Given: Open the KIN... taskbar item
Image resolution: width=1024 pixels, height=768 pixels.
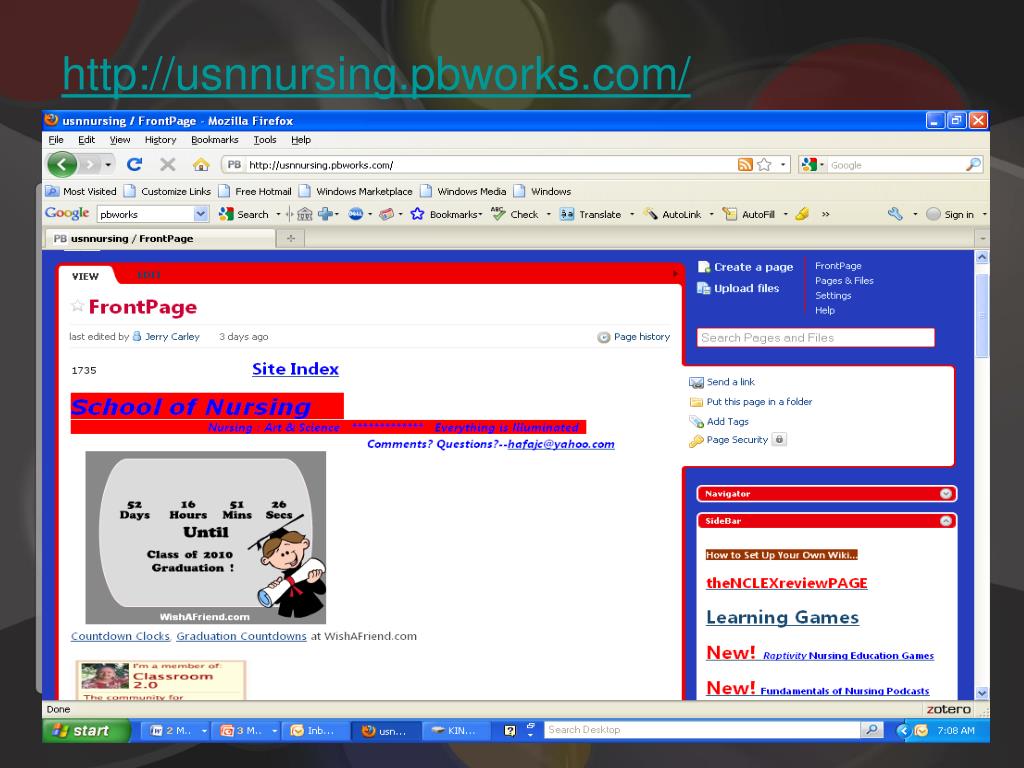Looking at the screenshot, I should point(455,731).
